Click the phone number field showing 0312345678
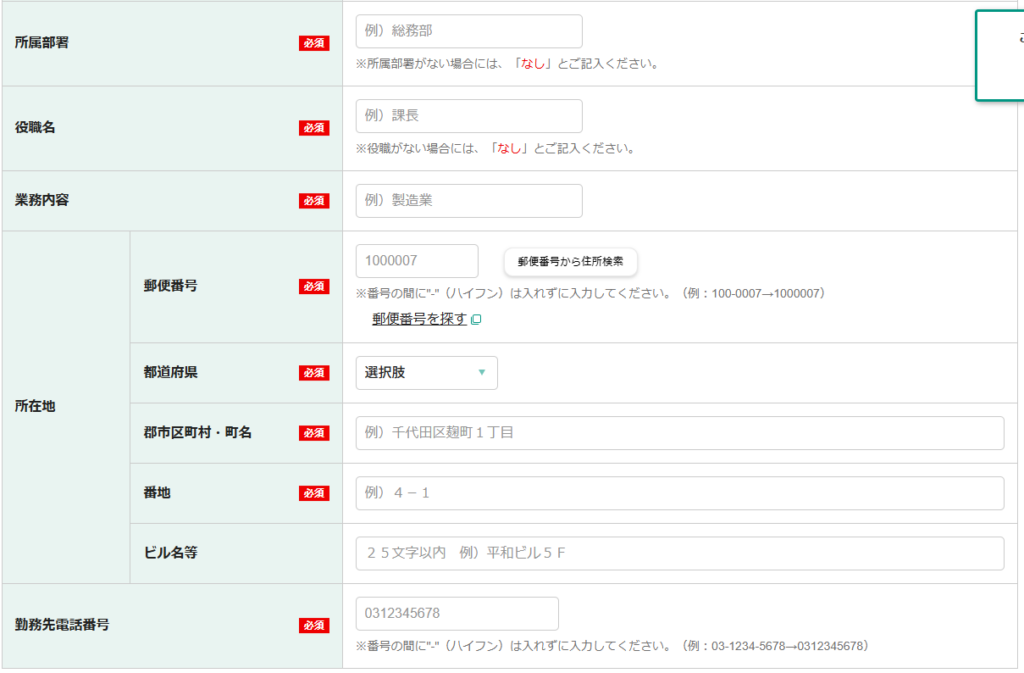Viewport: 1024px width, 673px height. (x=457, y=613)
